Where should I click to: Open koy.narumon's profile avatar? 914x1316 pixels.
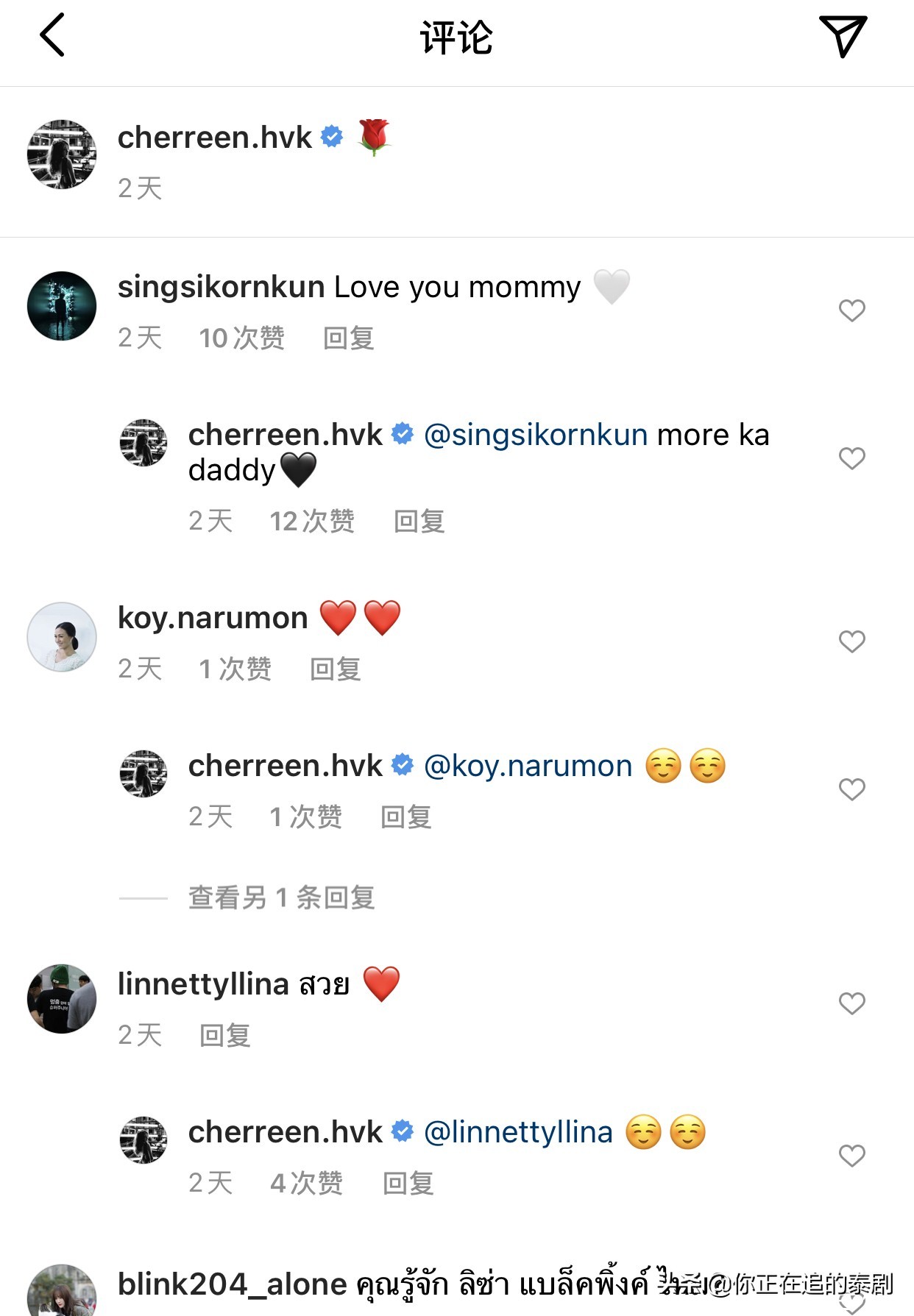[x=62, y=637]
